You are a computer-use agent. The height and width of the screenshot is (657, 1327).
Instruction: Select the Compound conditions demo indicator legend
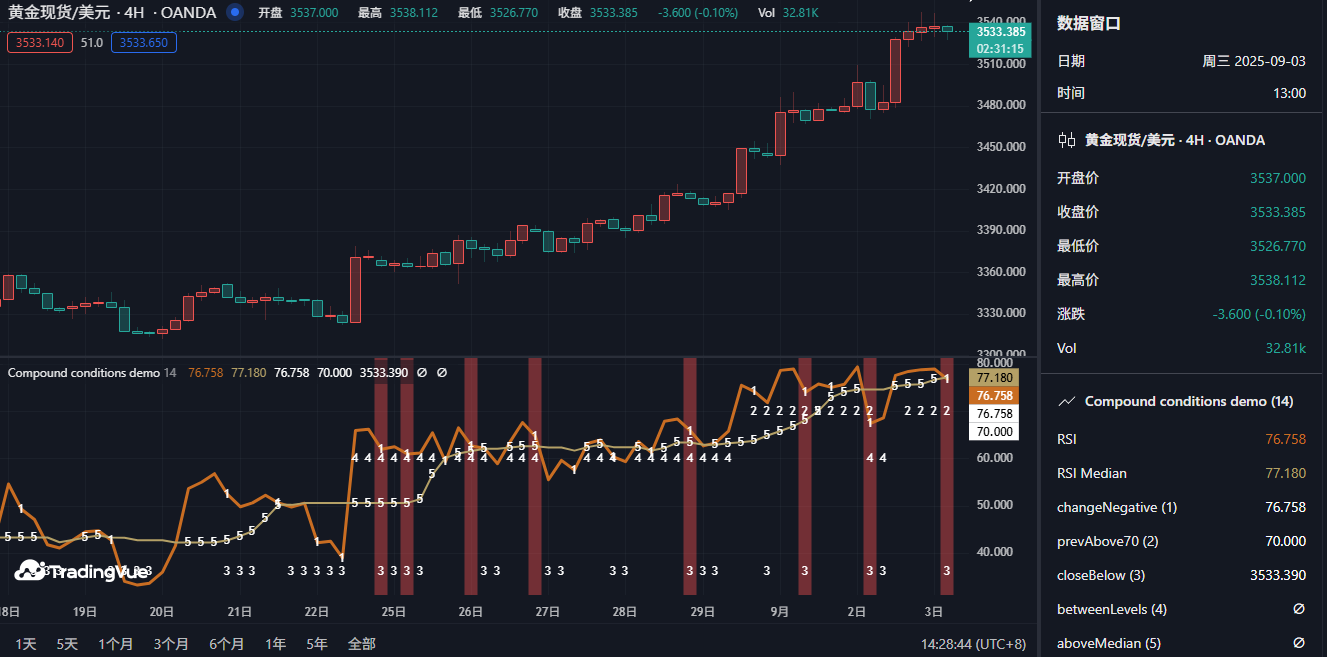pos(83,372)
